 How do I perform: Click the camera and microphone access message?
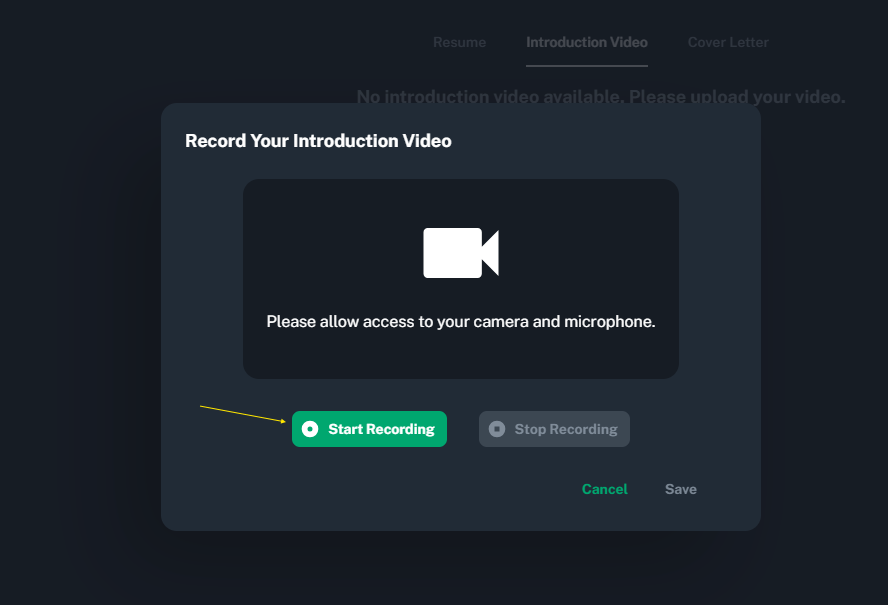461,321
